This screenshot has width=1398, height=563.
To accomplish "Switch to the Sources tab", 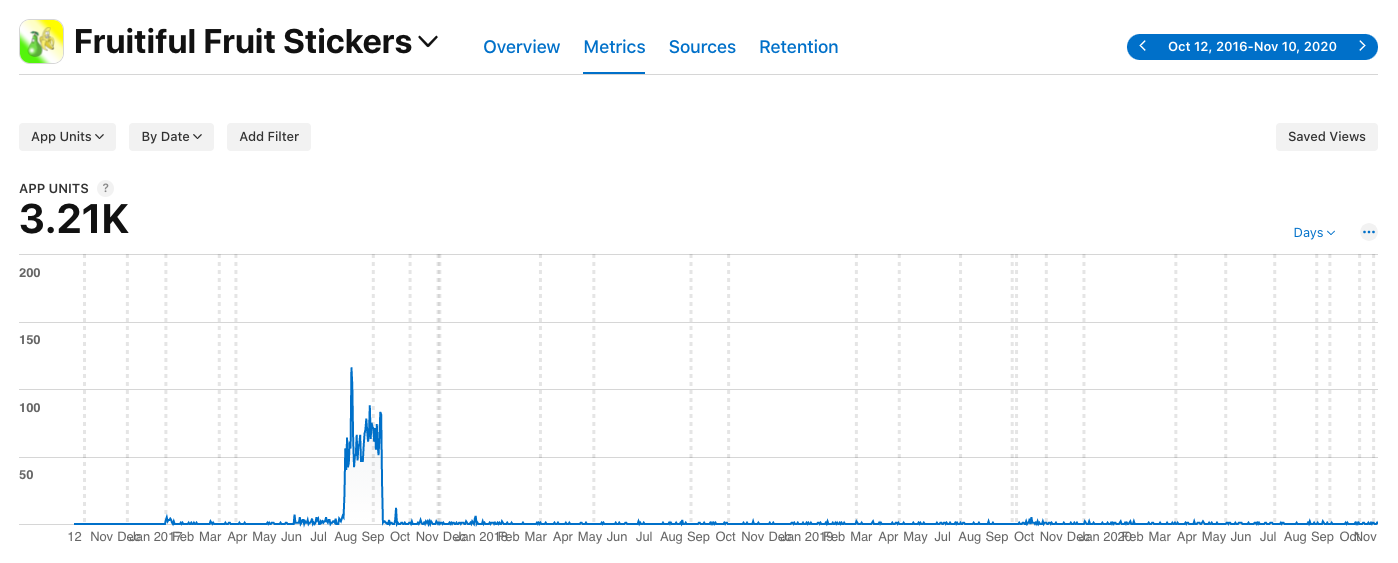I will tap(702, 47).
